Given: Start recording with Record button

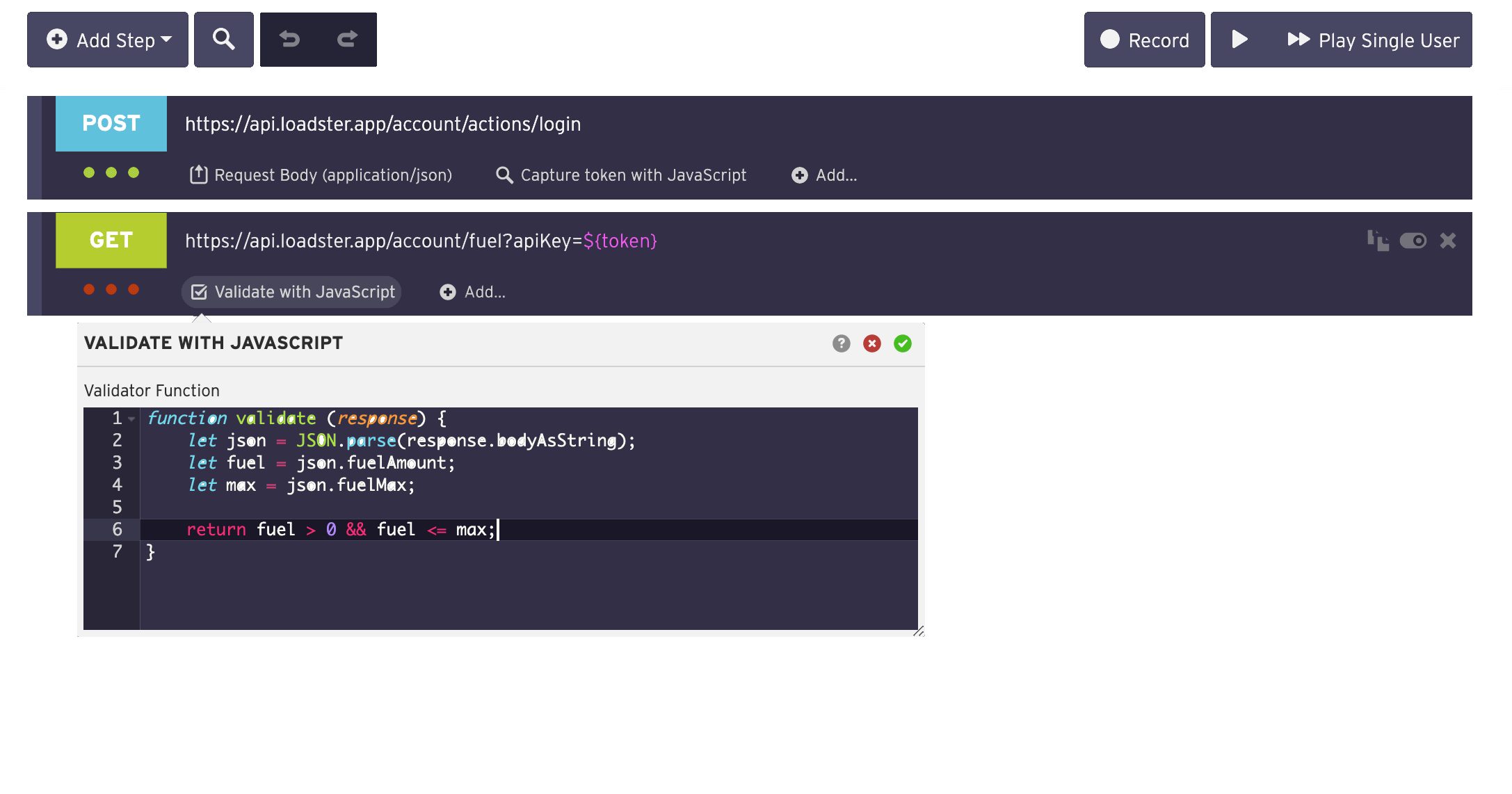Looking at the screenshot, I should (1144, 40).
